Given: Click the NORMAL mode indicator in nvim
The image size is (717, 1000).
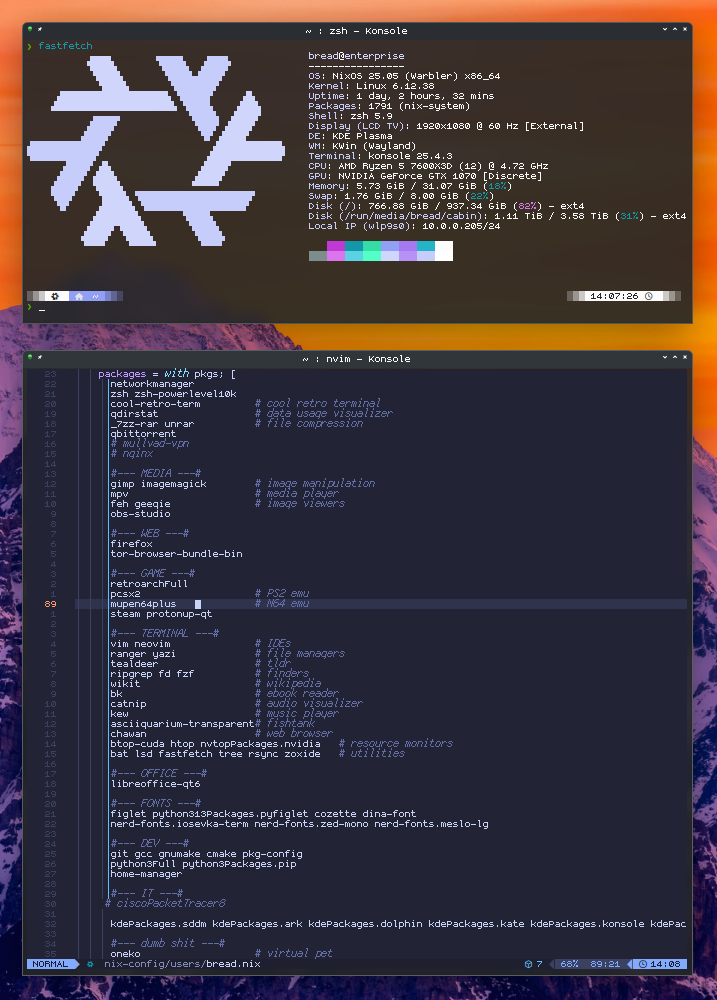Looking at the screenshot, I should [50, 964].
